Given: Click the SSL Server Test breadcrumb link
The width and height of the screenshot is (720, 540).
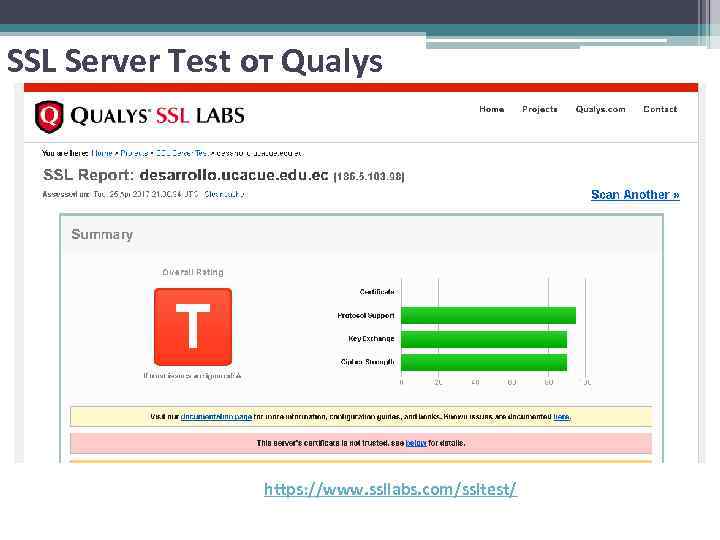Looking at the screenshot, I should pyautogui.click(x=182, y=153).
